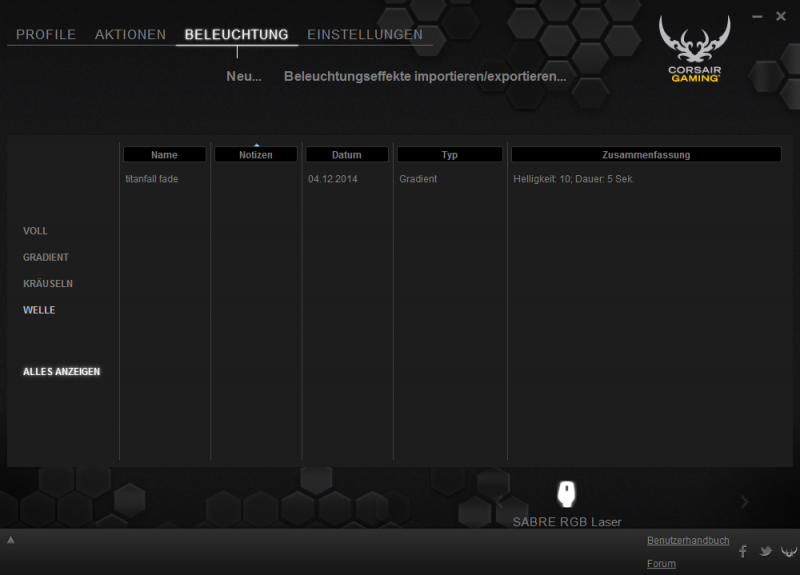Screen dimensions: 800x575
Task: Show next device with right chevron
Action: click(745, 501)
